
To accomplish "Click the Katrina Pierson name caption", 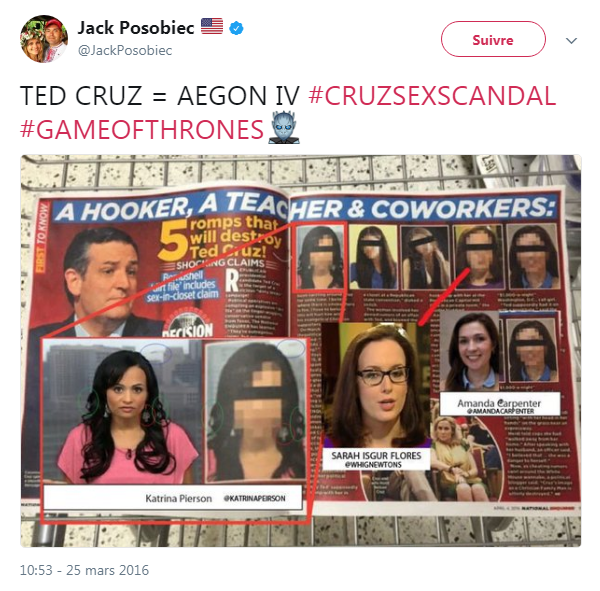I will [178, 498].
